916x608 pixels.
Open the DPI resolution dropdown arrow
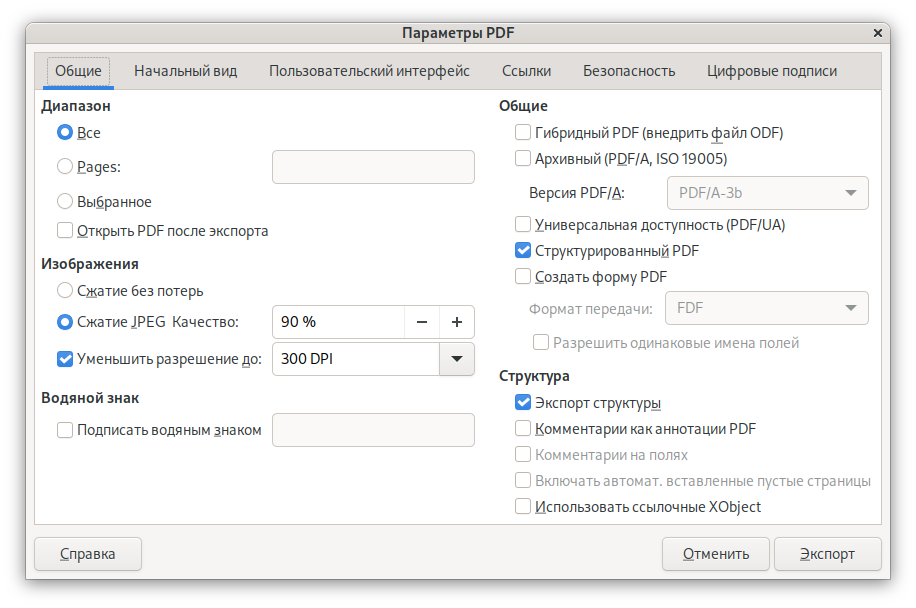pos(456,359)
